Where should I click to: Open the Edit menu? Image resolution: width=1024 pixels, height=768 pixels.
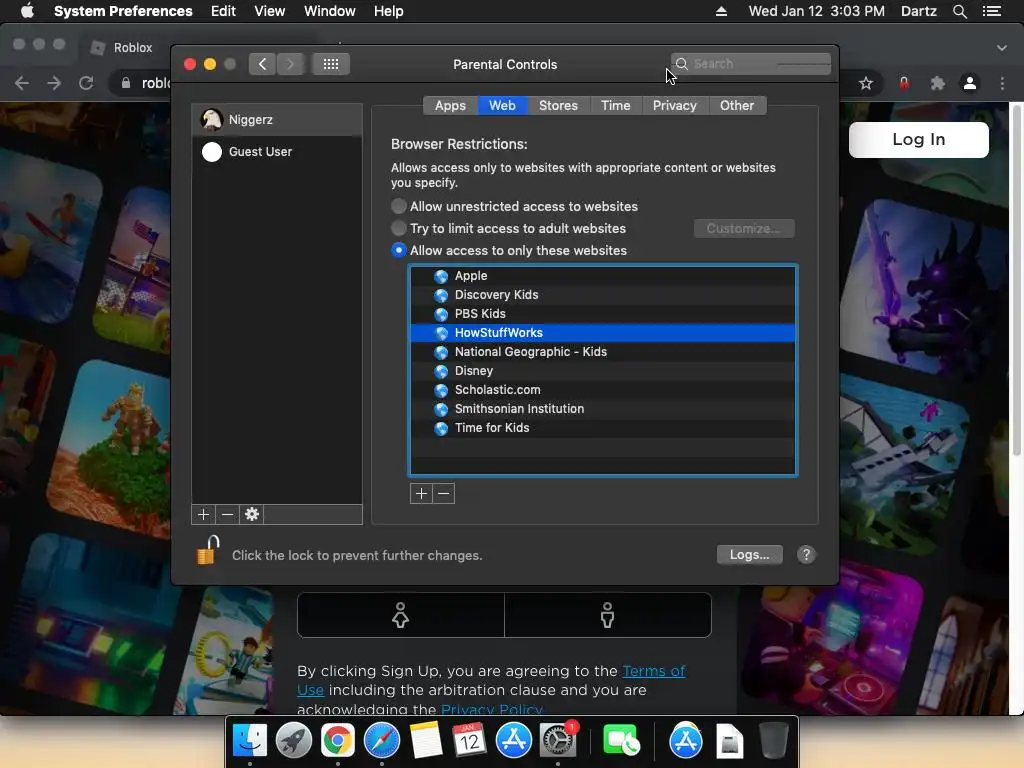coord(223,11)
